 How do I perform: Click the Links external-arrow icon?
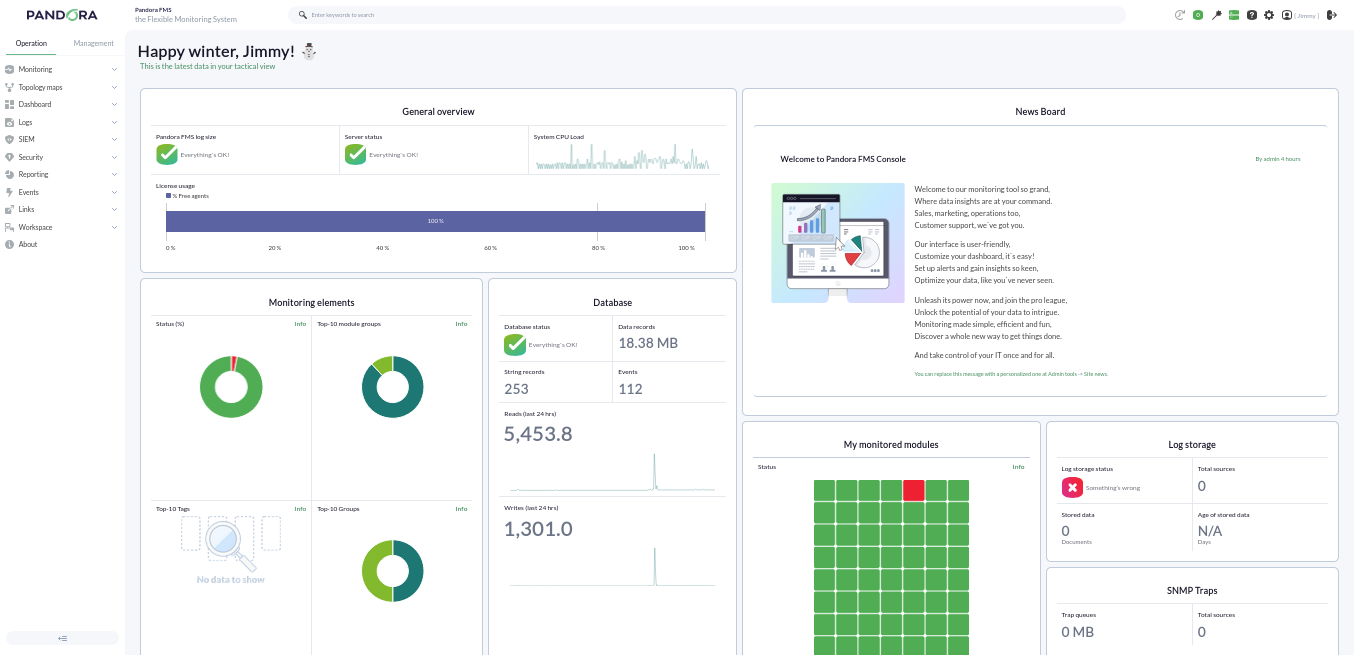click(x=9, y=210)
